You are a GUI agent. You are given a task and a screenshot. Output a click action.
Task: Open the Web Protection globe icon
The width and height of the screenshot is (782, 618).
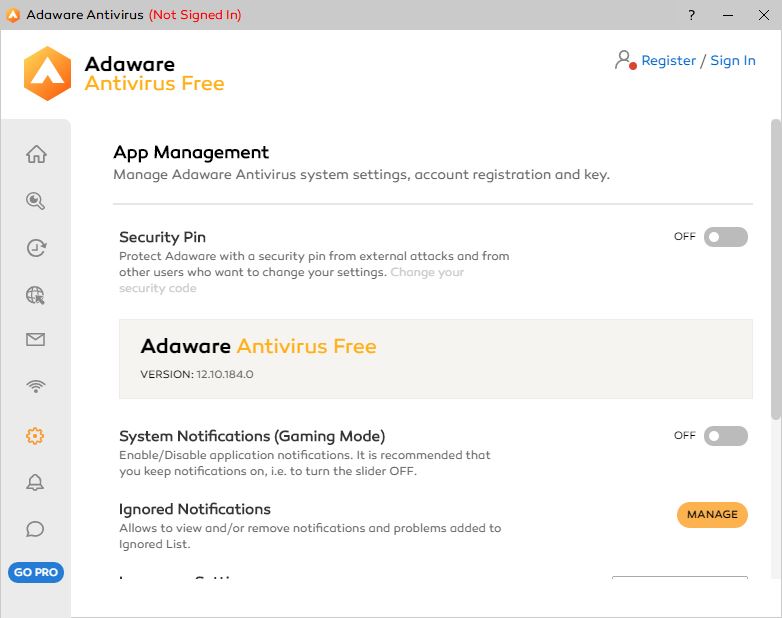(35, 295)
